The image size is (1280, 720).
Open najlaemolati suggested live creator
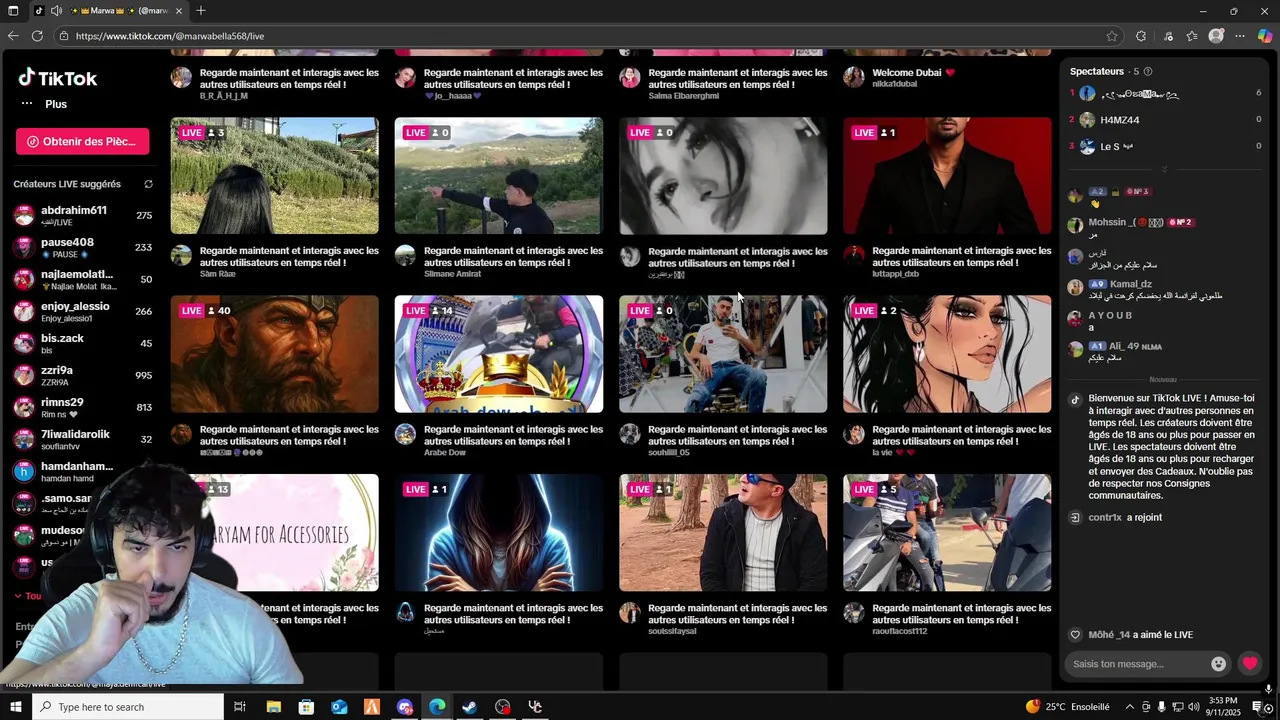click(x=82, y=279)
